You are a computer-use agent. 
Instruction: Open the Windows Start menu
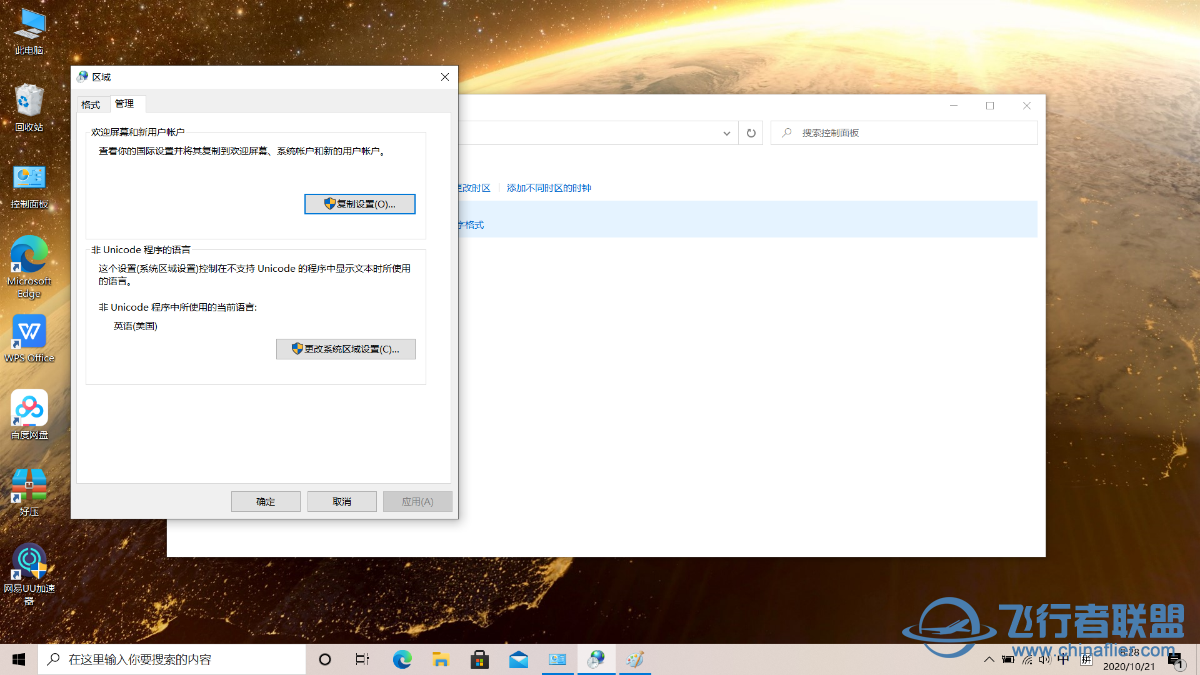(18, 659)
